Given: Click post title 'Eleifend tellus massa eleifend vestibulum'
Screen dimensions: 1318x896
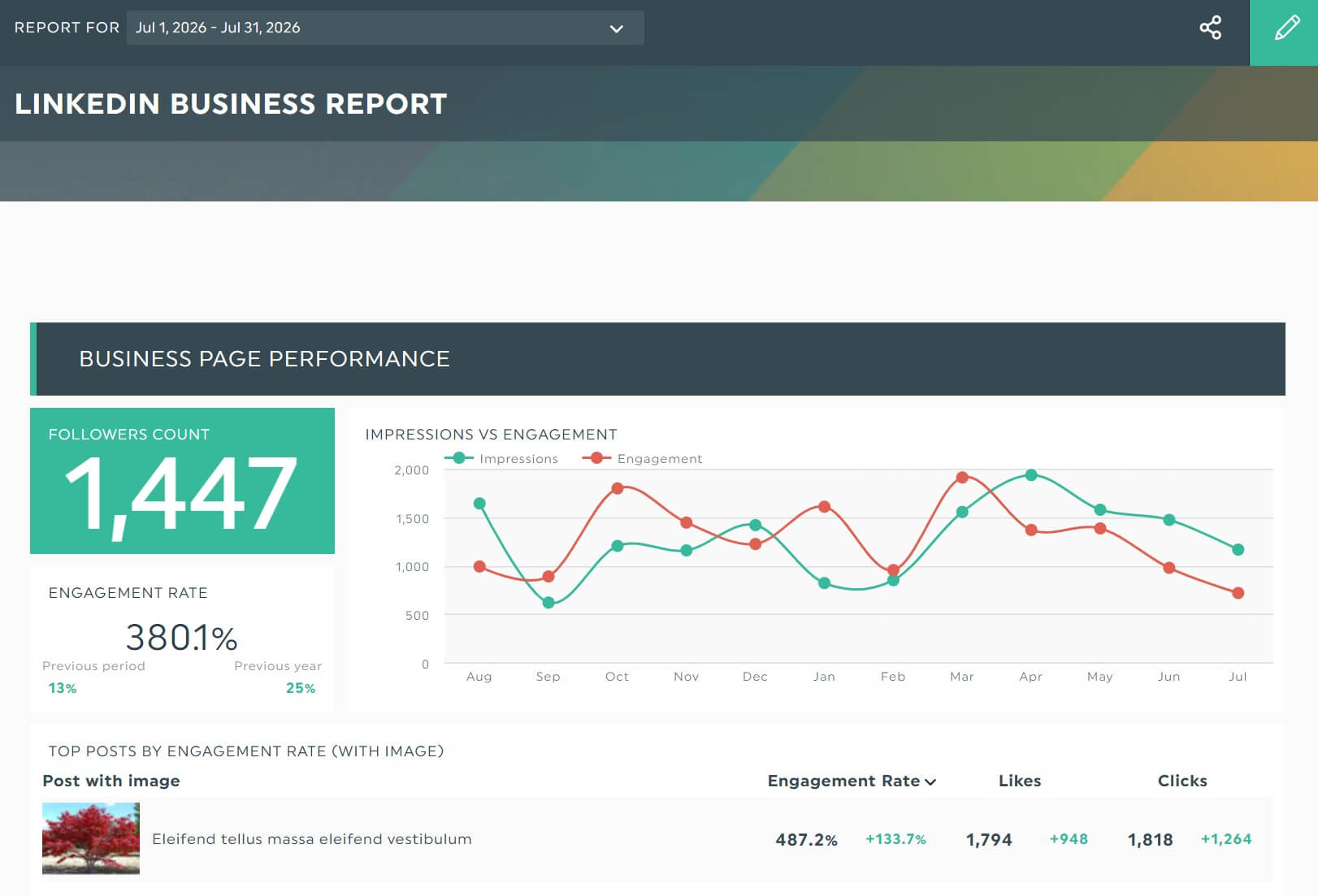Looking at the screenshot, I should (x=312, y=839).
